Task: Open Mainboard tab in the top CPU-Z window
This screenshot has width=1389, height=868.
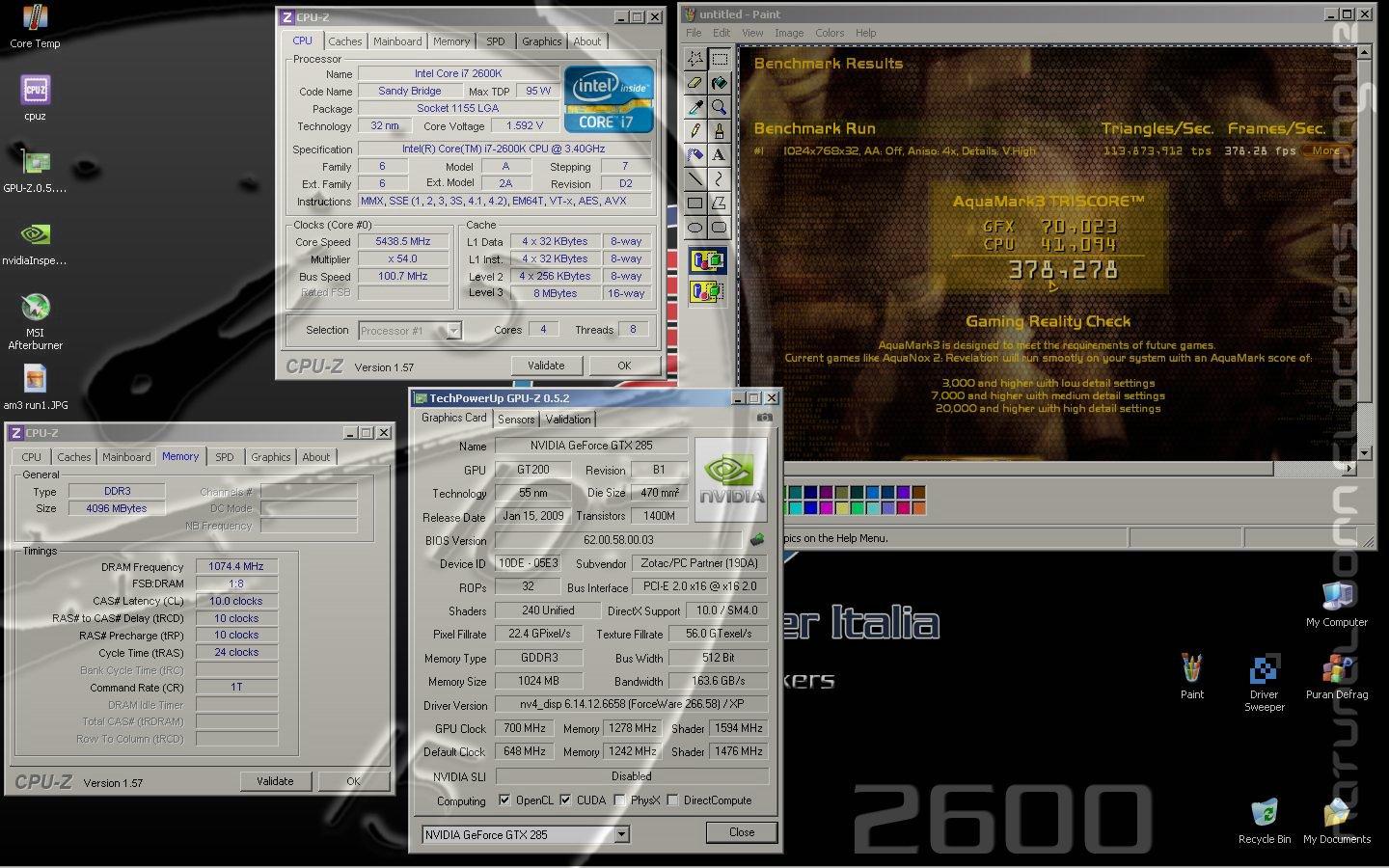Action: coord(397,41)
